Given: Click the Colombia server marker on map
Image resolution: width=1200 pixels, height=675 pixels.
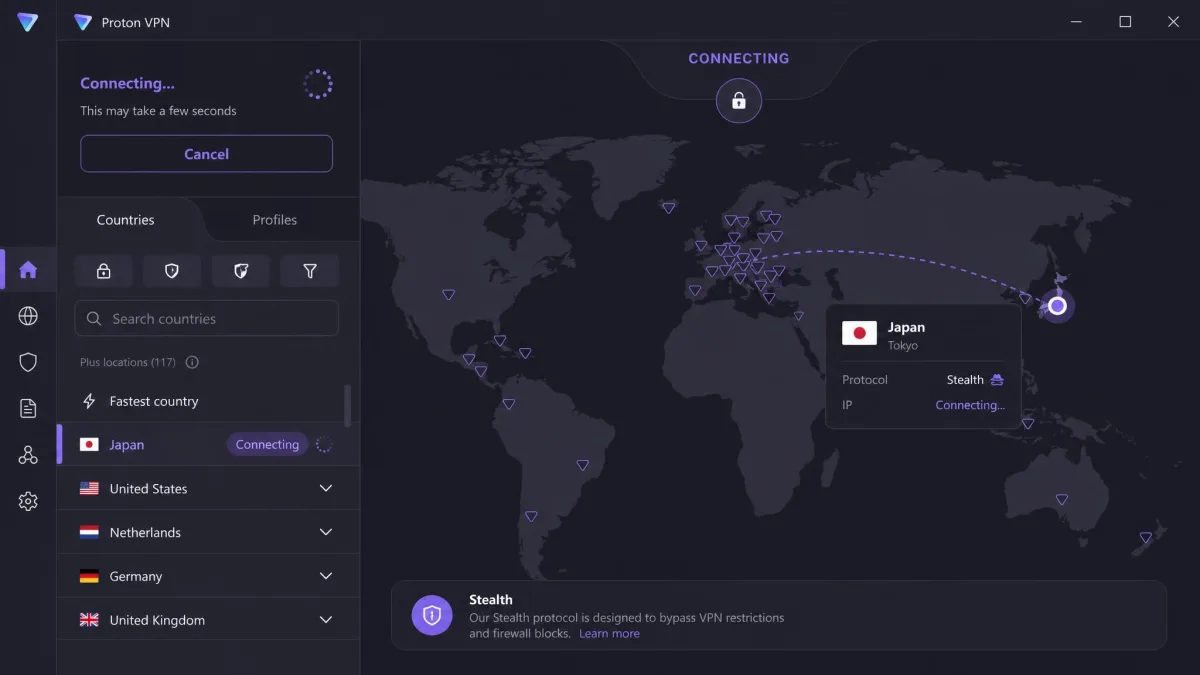Looking at the screenshot, I should 508,404.
